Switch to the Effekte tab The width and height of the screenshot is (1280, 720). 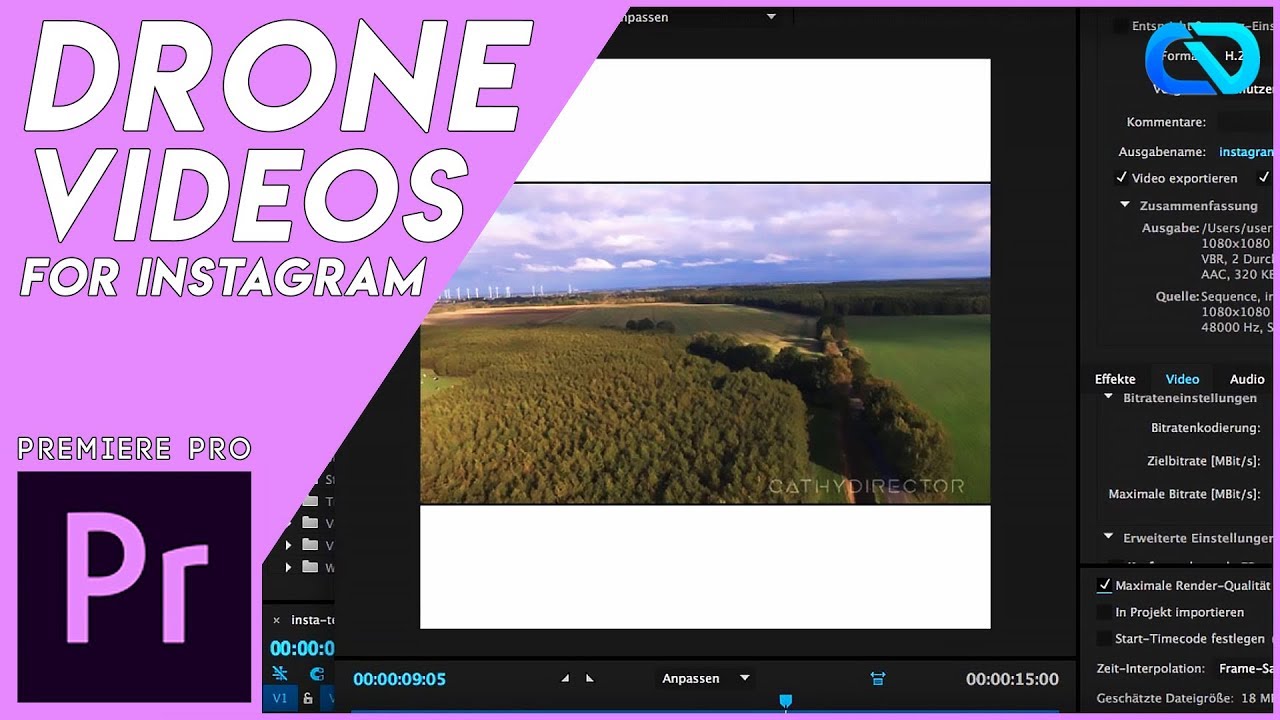point(1115,379)
